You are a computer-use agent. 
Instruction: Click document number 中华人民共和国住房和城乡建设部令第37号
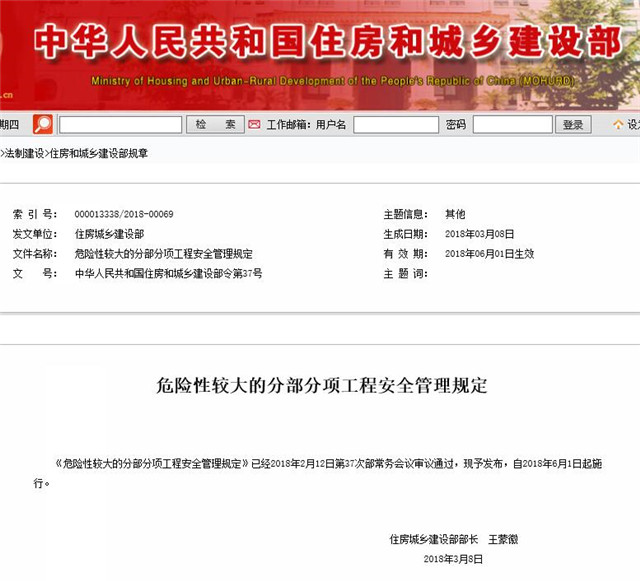click(x=168, y=273)
